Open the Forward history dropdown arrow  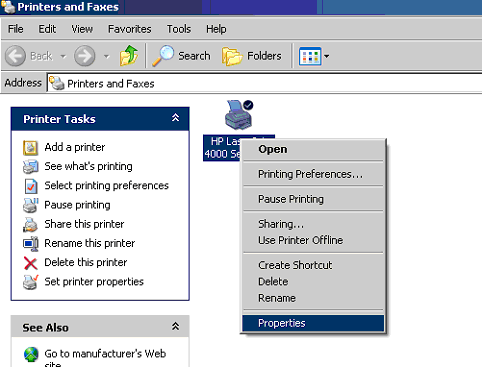tap(106, 56)
